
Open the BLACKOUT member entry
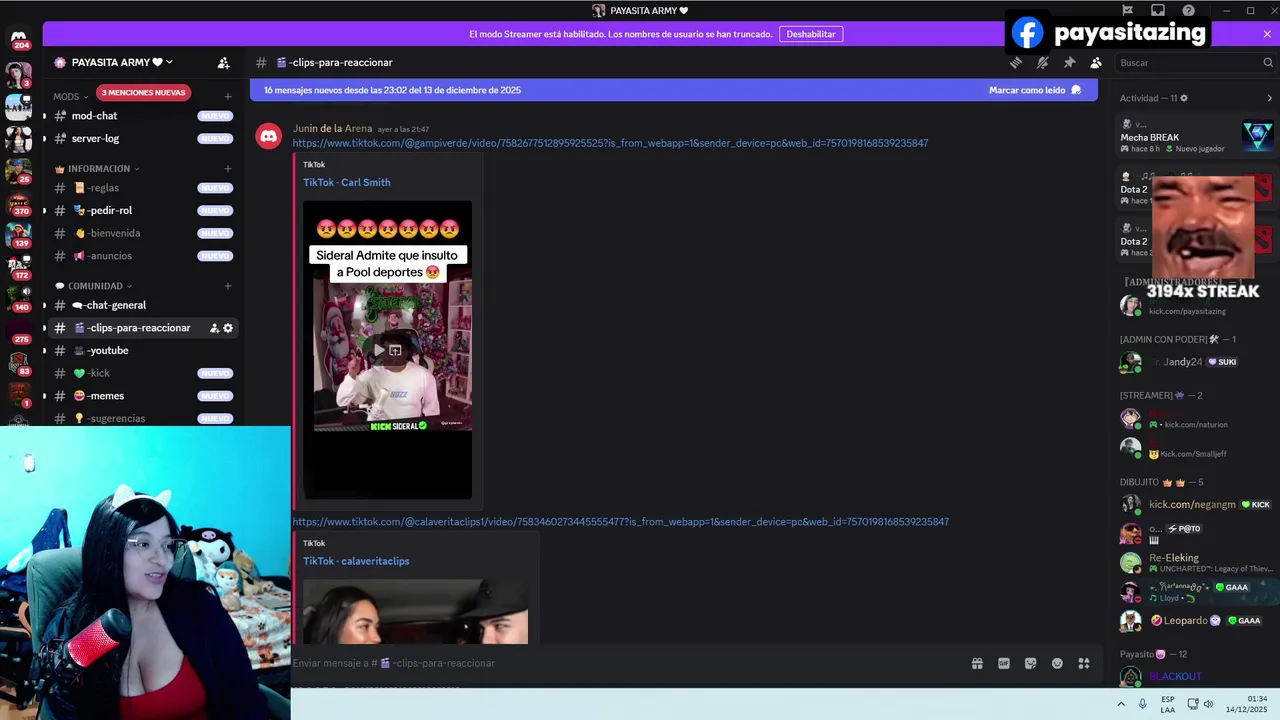click(1195, 676)
